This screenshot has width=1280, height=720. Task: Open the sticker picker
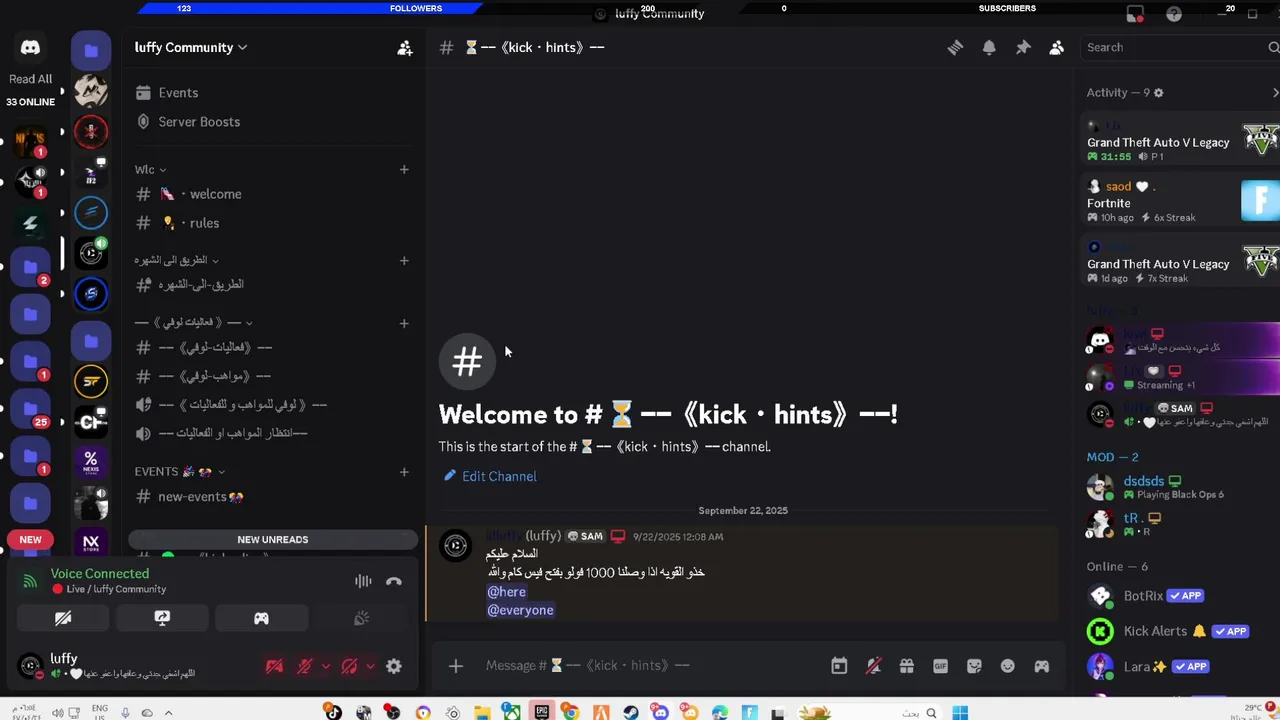coord(974,666)
